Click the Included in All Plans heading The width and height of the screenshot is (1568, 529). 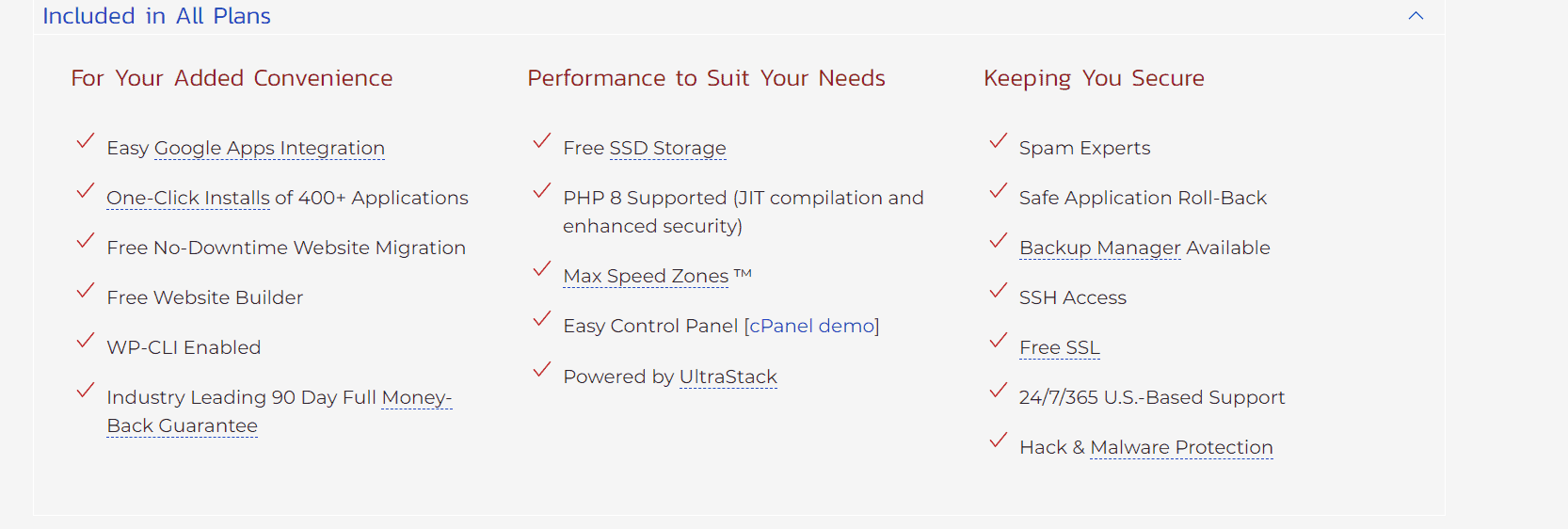[156, 16]
